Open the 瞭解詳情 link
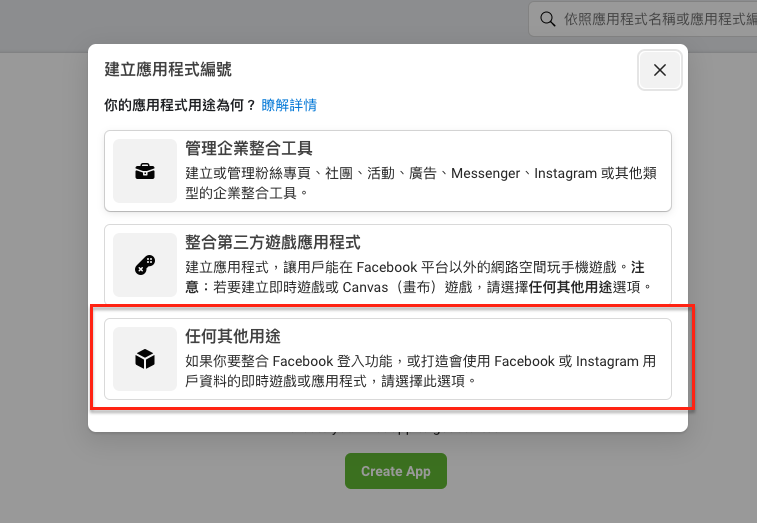The width and height of the screenshot is (757, 523). 289,105
